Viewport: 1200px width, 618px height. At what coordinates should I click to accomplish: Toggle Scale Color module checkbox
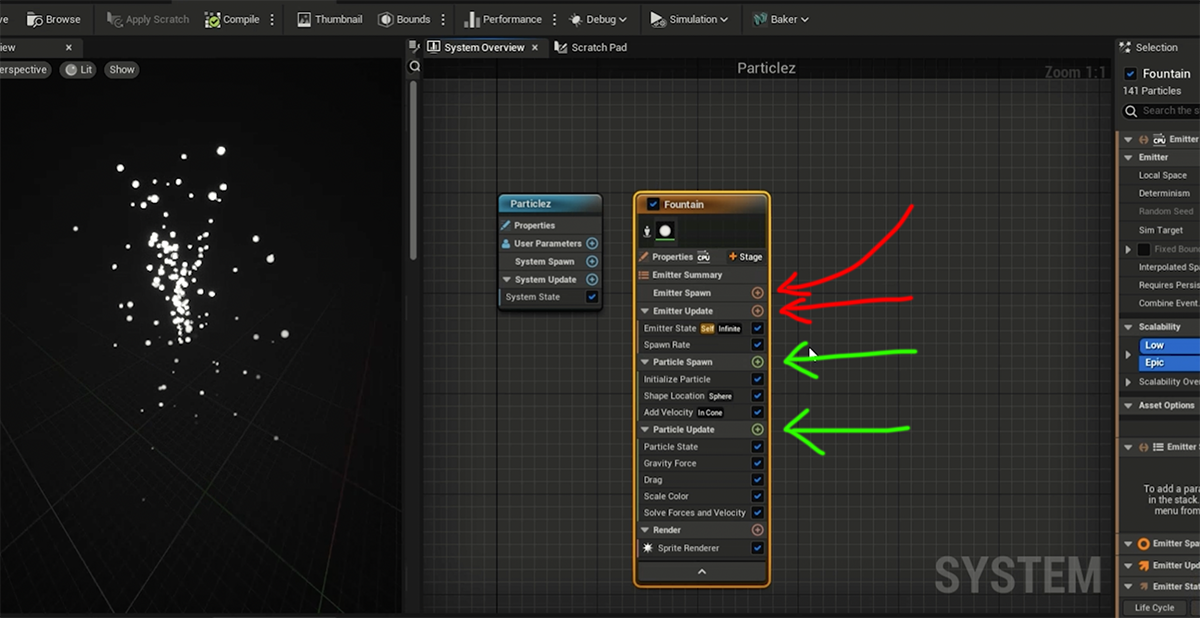tap(757, 496)
